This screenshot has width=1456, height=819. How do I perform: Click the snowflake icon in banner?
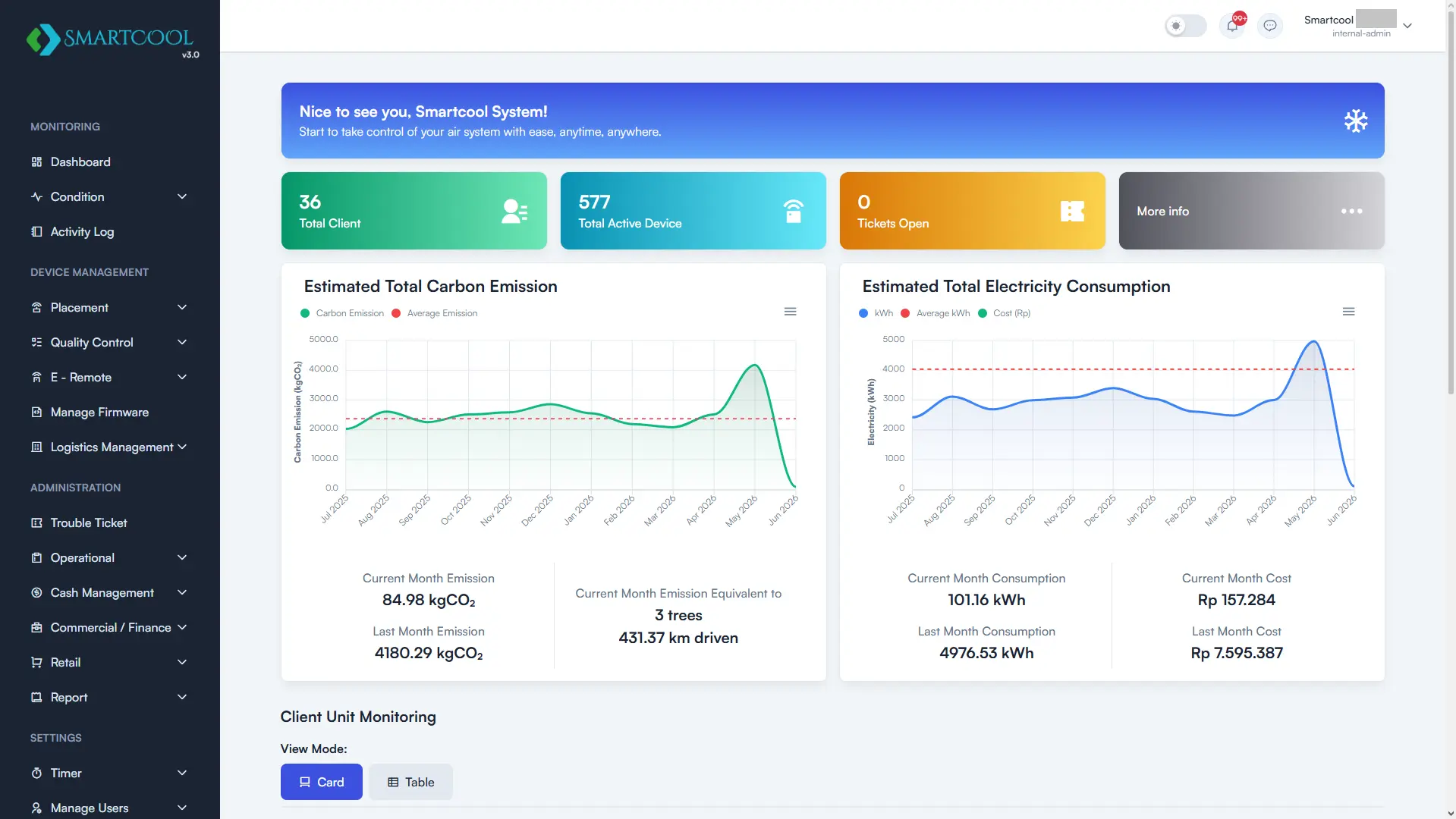(1356, 121)
